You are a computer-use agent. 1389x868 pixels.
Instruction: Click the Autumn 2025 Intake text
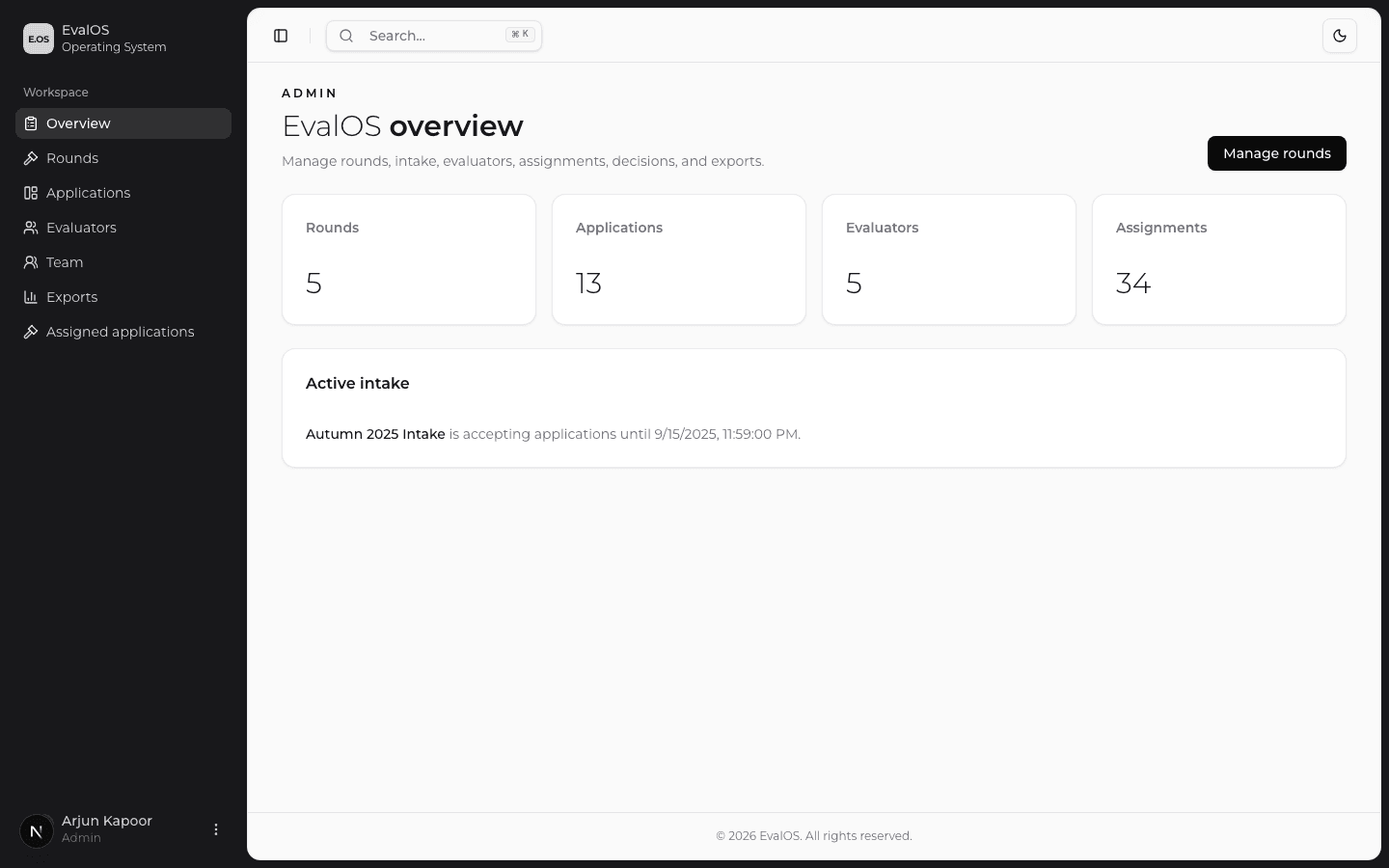click(x=375, y=434)
